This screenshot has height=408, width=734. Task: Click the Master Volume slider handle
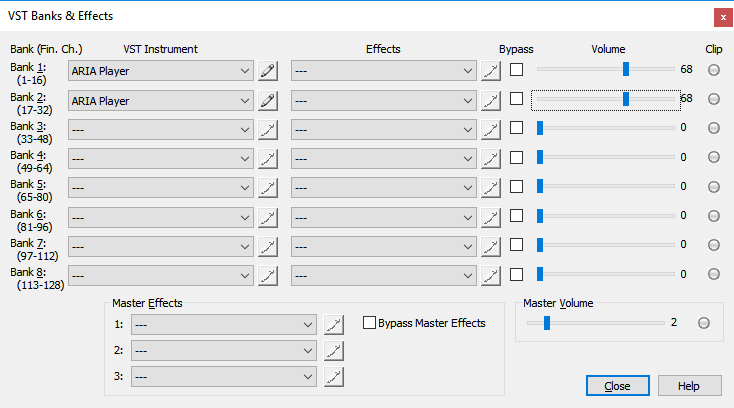(546, 323)
